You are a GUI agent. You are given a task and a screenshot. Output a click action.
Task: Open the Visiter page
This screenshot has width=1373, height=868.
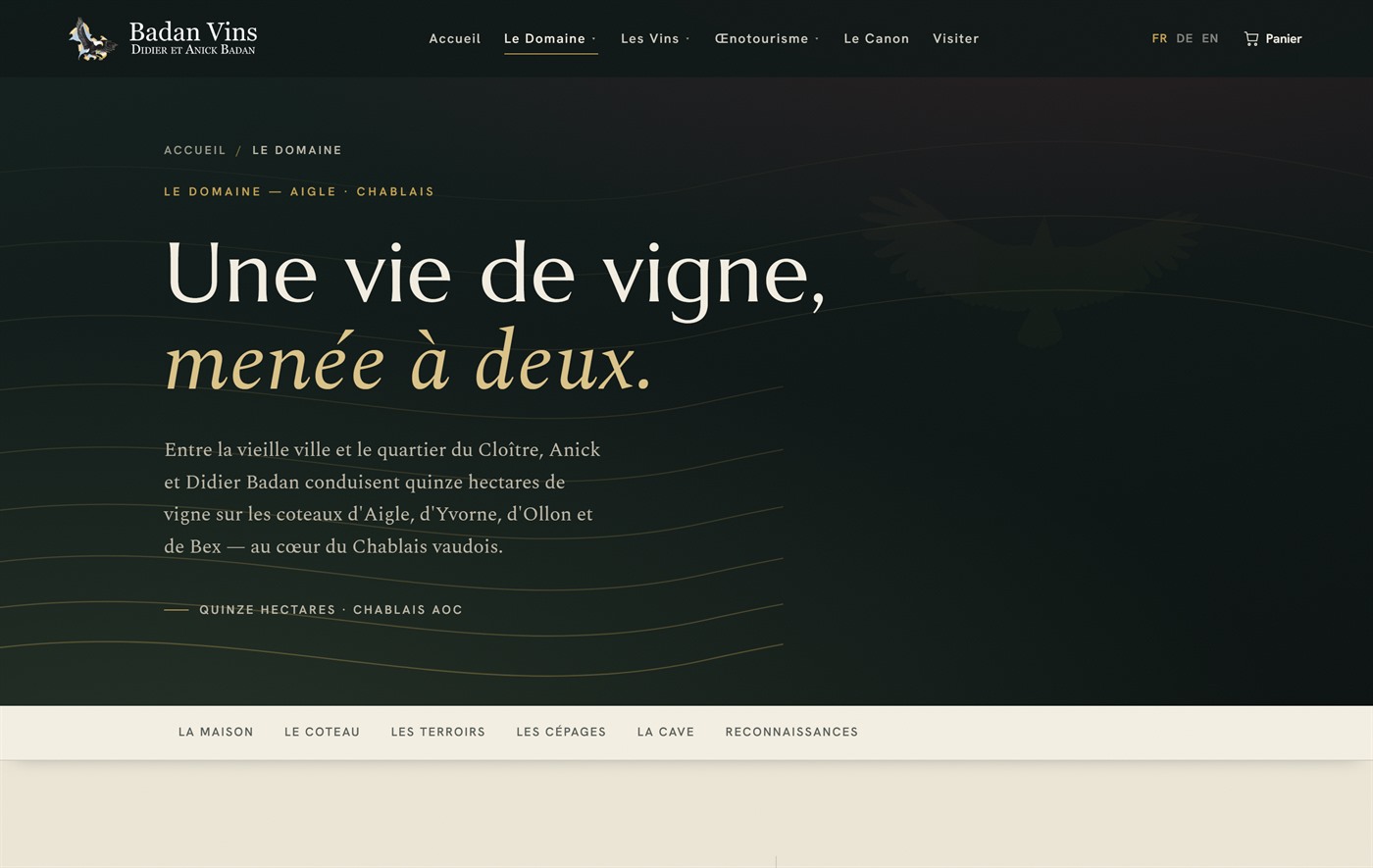[x=956, y=39]
